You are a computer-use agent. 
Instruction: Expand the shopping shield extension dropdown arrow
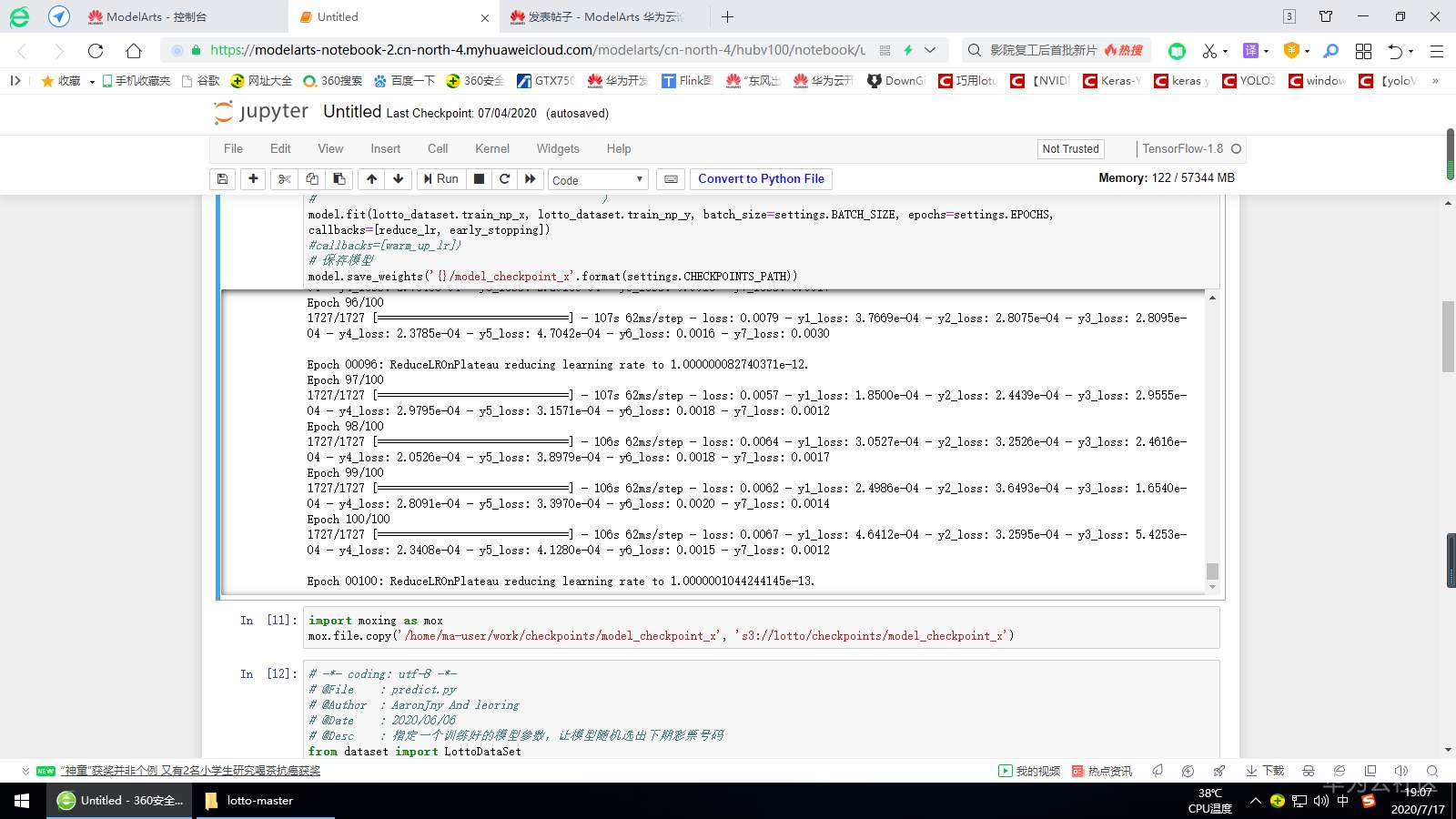click(x=1307, y=51)
